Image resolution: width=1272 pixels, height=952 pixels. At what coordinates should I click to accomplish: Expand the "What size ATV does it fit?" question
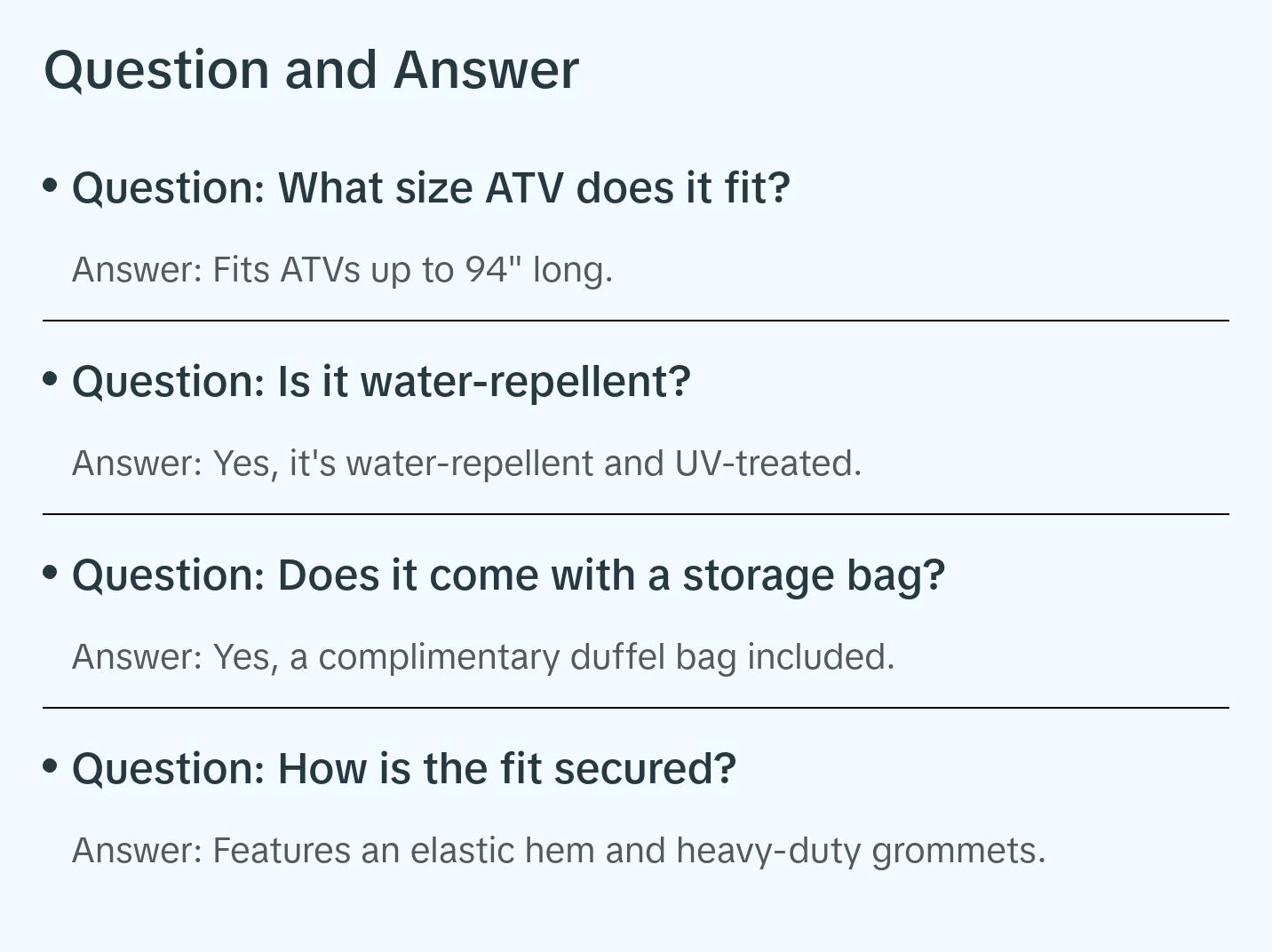click(x=431, y=188)
